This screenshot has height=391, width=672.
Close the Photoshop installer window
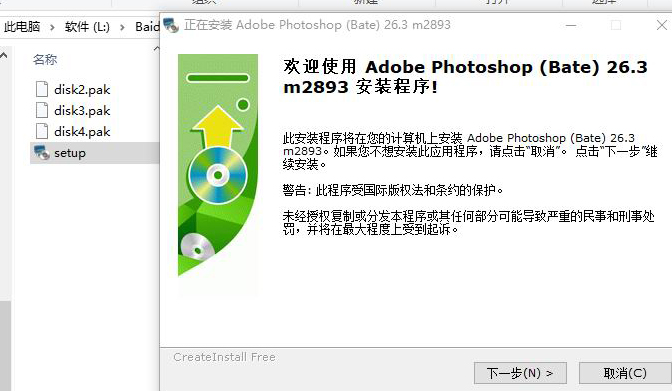pyautogui.click(x=661, y=25)
